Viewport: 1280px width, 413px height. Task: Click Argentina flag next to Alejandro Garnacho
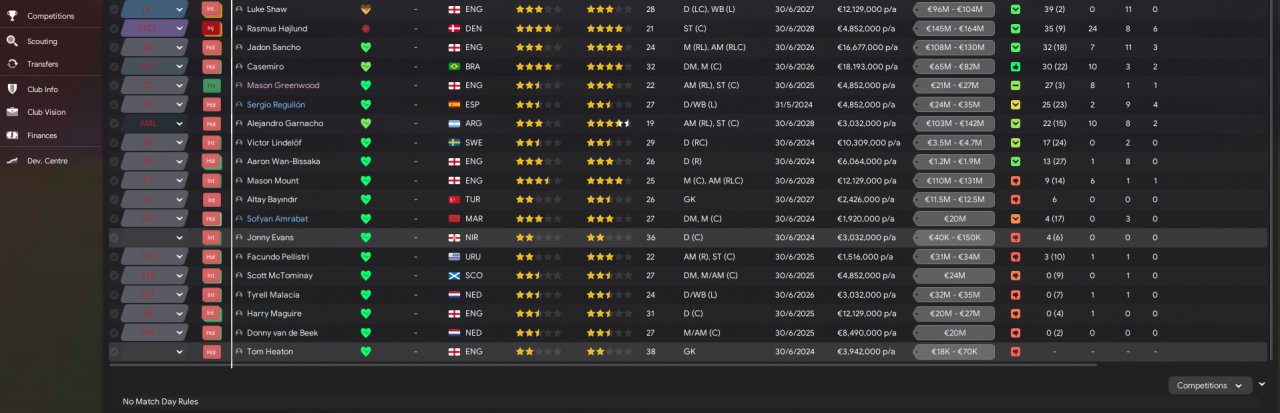click(x=455, y=124)
